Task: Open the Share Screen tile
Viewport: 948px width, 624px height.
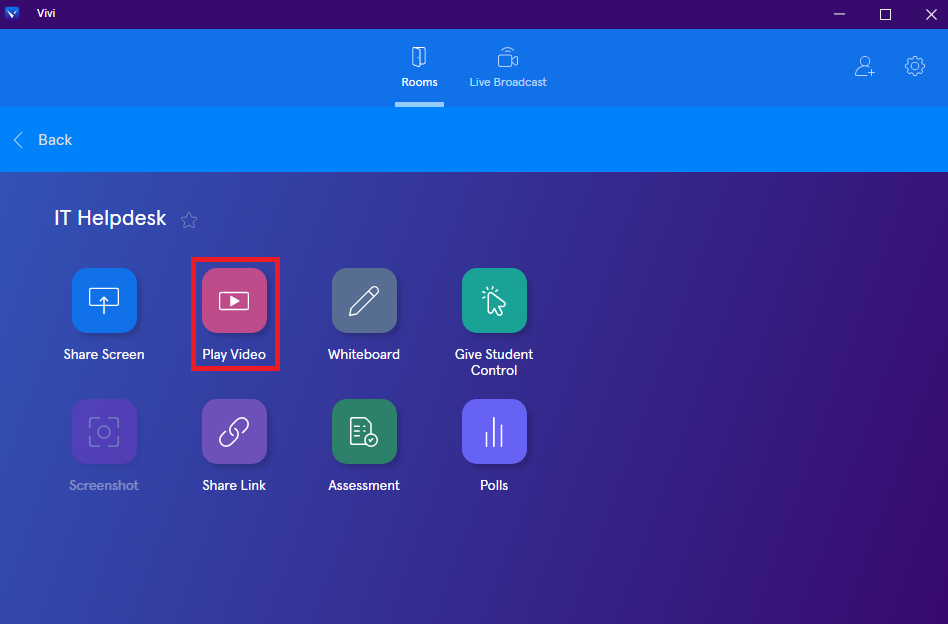Action: [104, 300]
